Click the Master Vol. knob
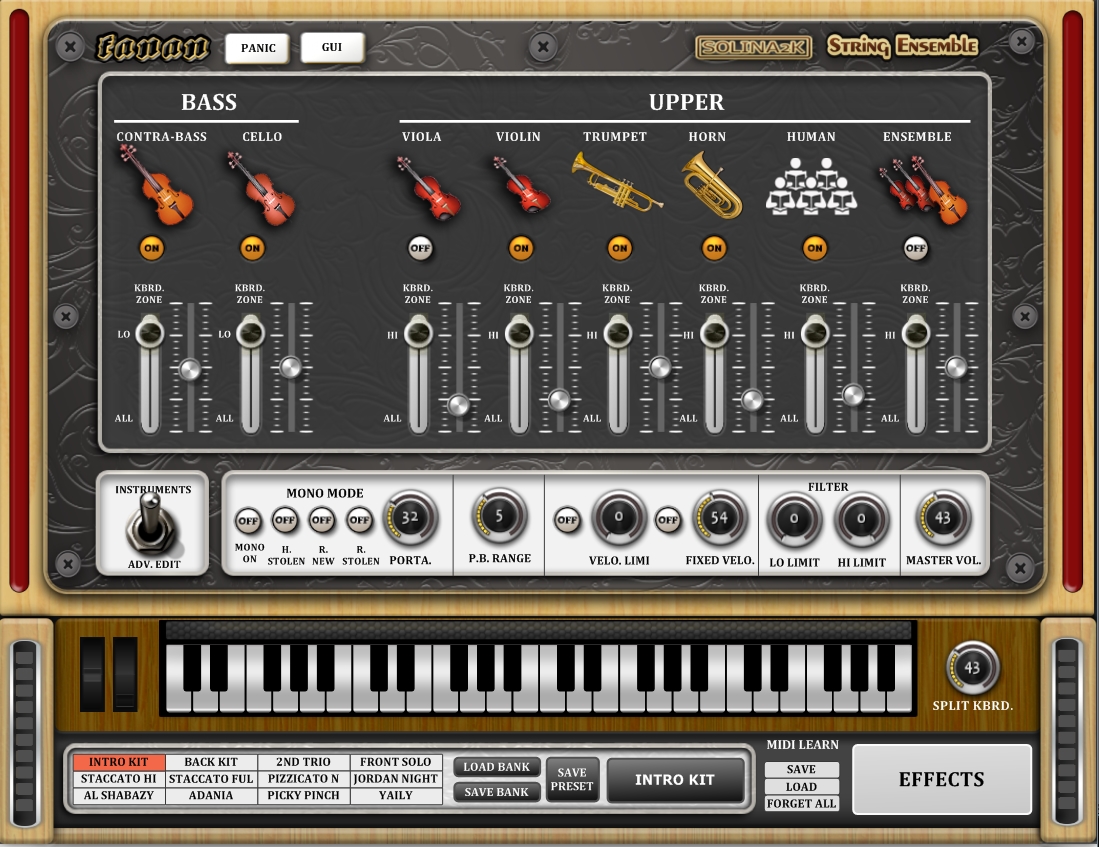 [943, 518]
